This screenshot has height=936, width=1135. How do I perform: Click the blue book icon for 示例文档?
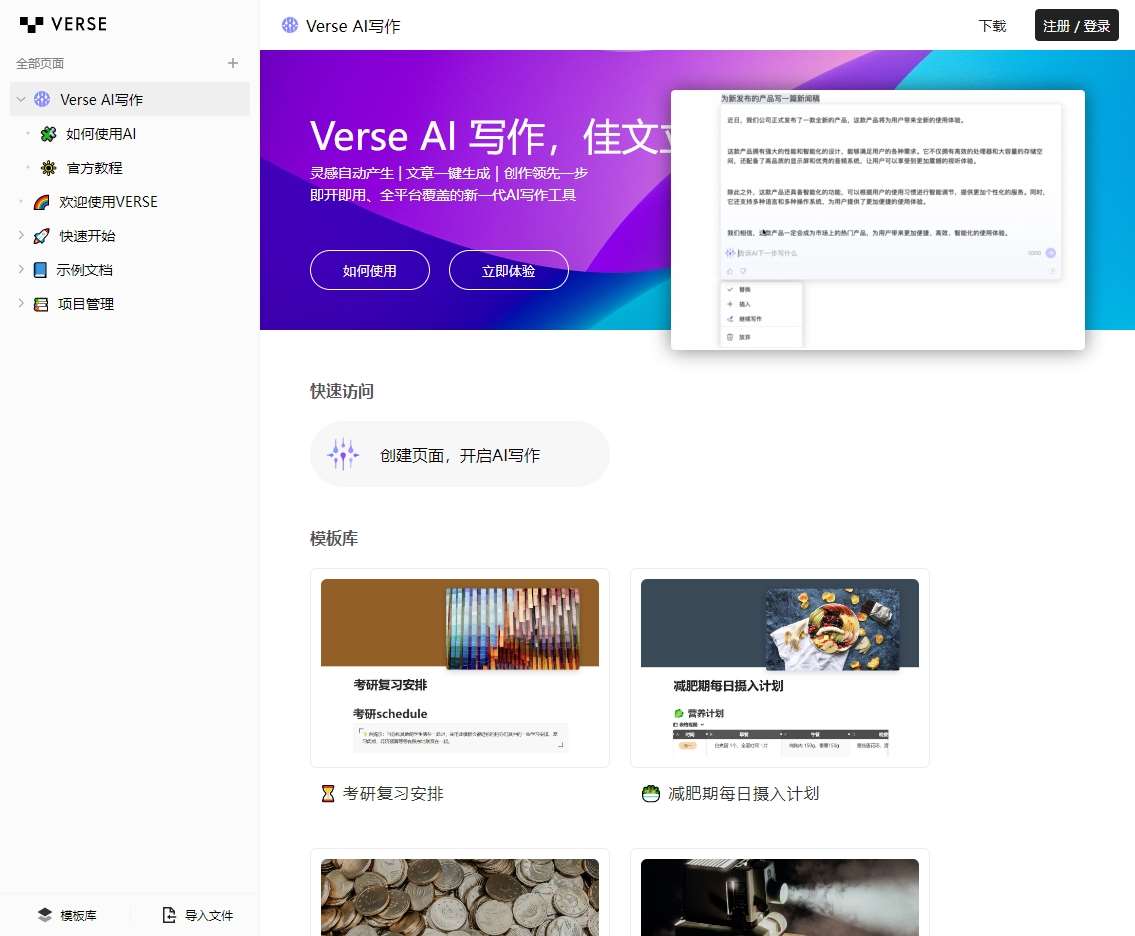coord(40,270)
